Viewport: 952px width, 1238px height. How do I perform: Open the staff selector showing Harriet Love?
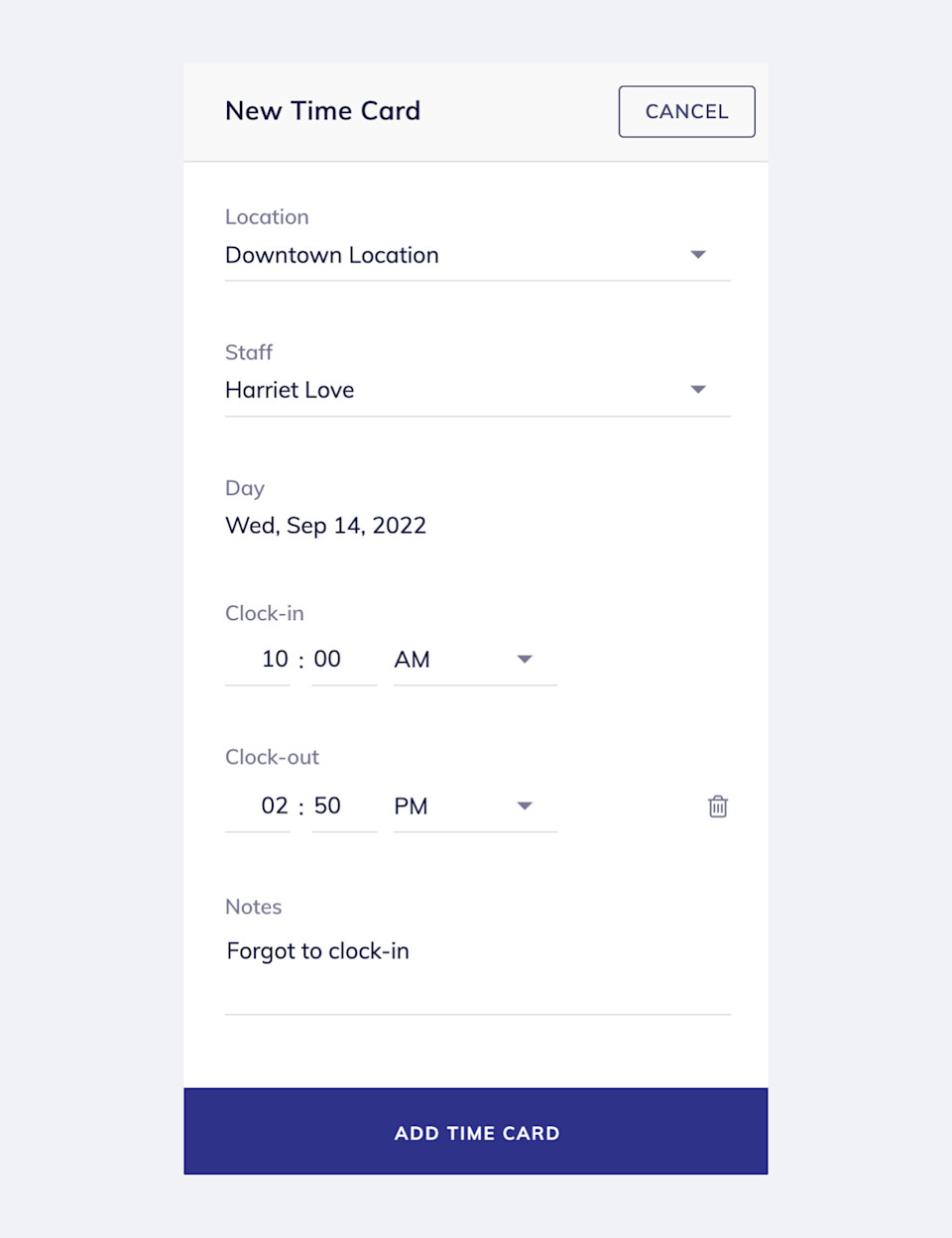tap(290, 390)
